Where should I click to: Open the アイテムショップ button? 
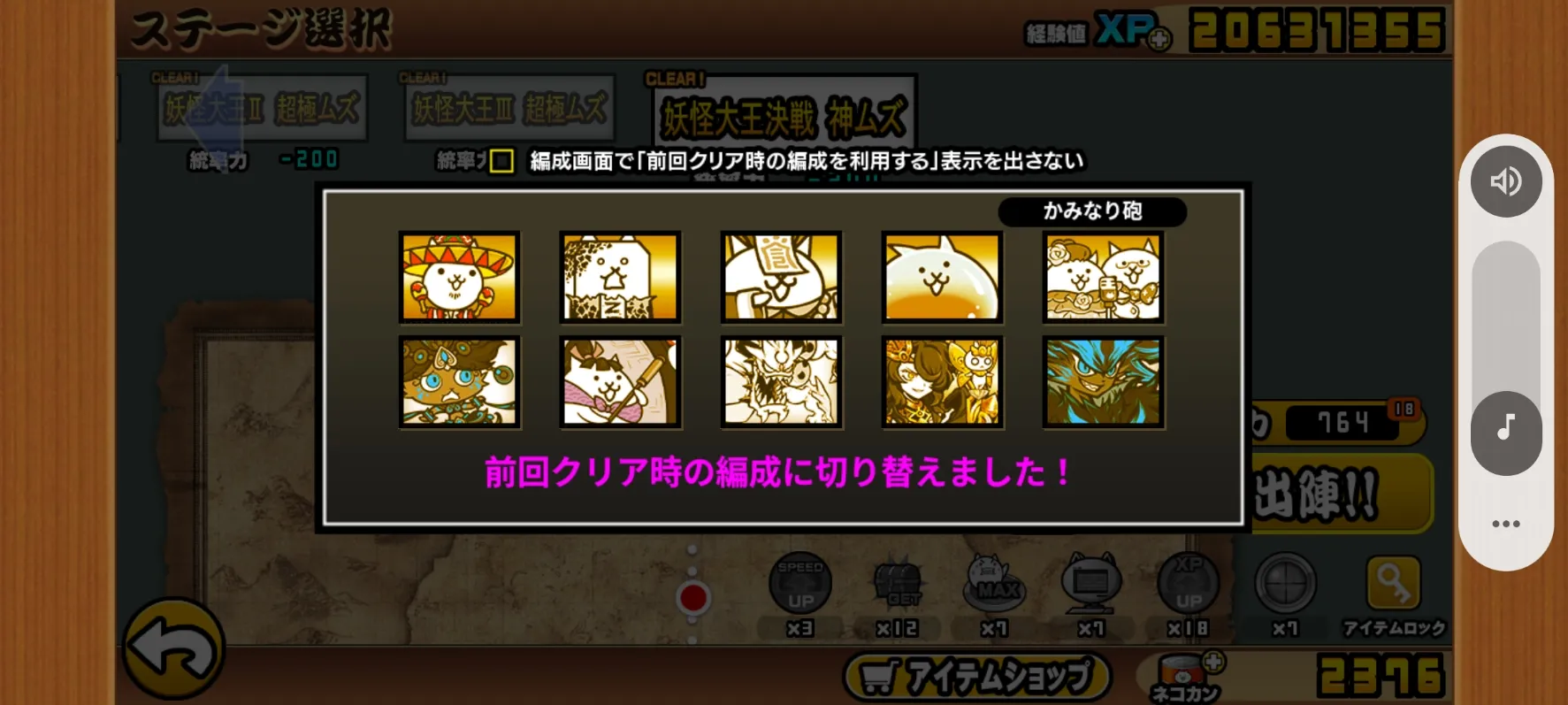(x=977, y=677)
